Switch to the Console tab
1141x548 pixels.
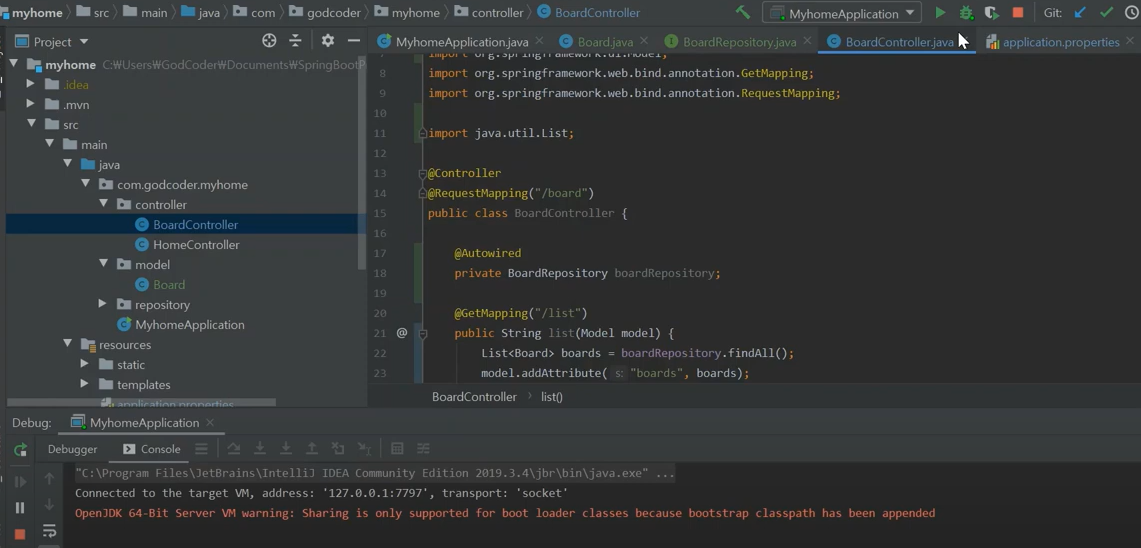151,449
